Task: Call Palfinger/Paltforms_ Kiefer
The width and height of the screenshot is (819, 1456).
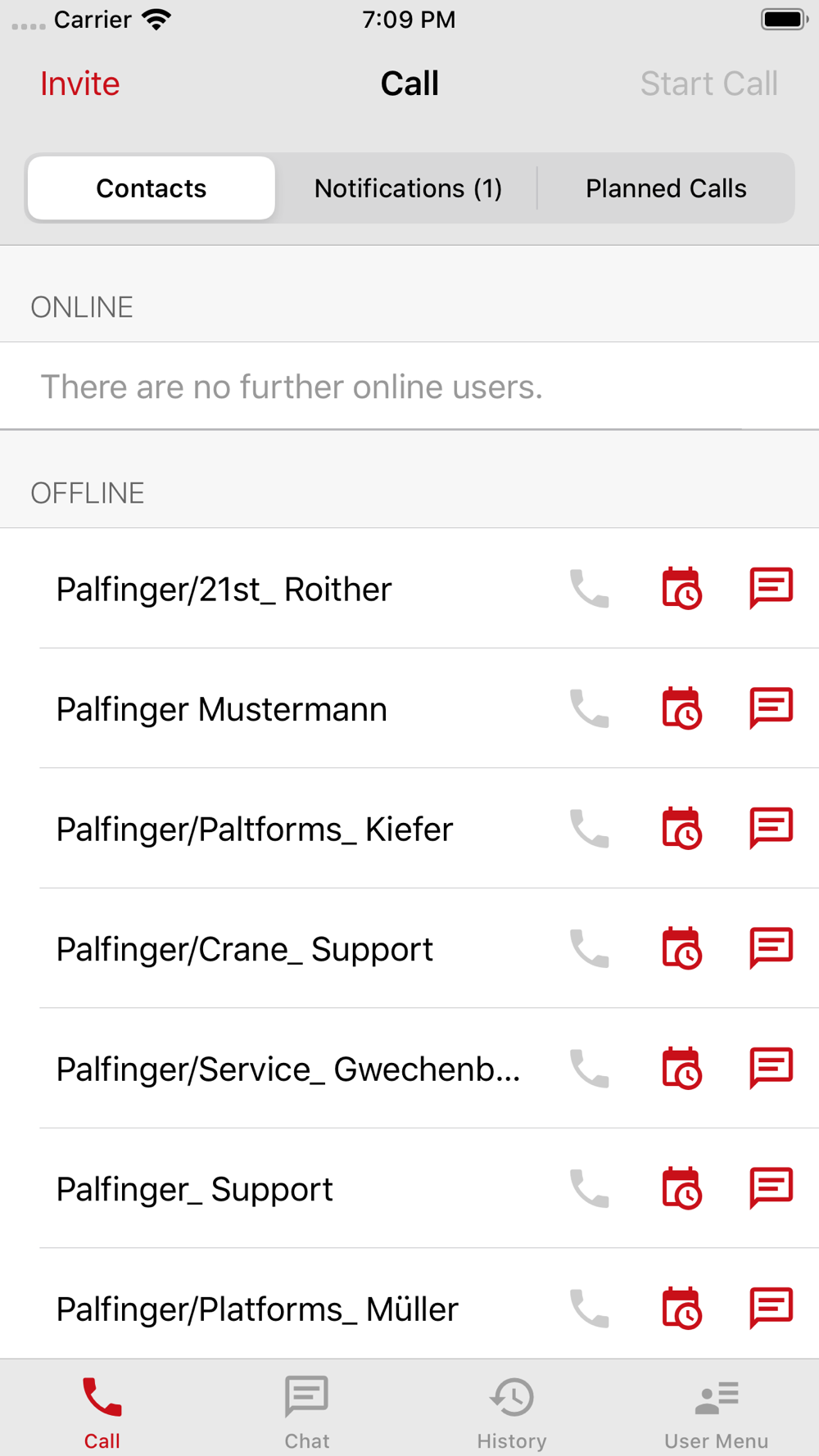Action: [590, 829]
